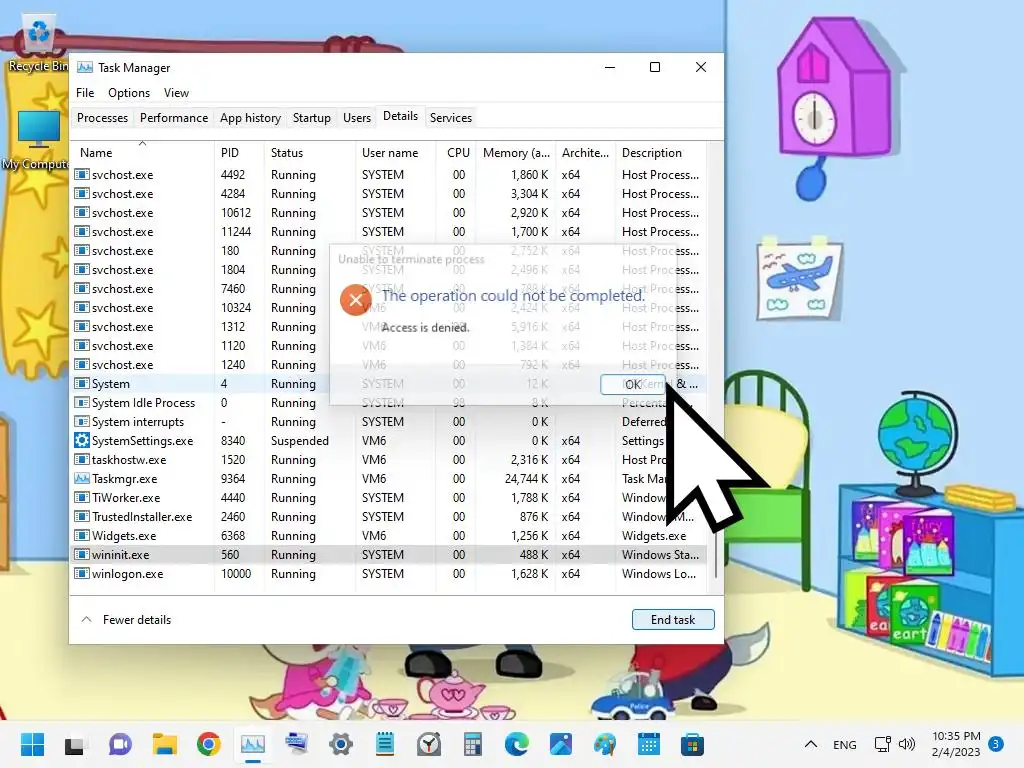Select the taskhostw.exe process row
The width and height of the screenshot is (1024, 768).
click(389, 459)
